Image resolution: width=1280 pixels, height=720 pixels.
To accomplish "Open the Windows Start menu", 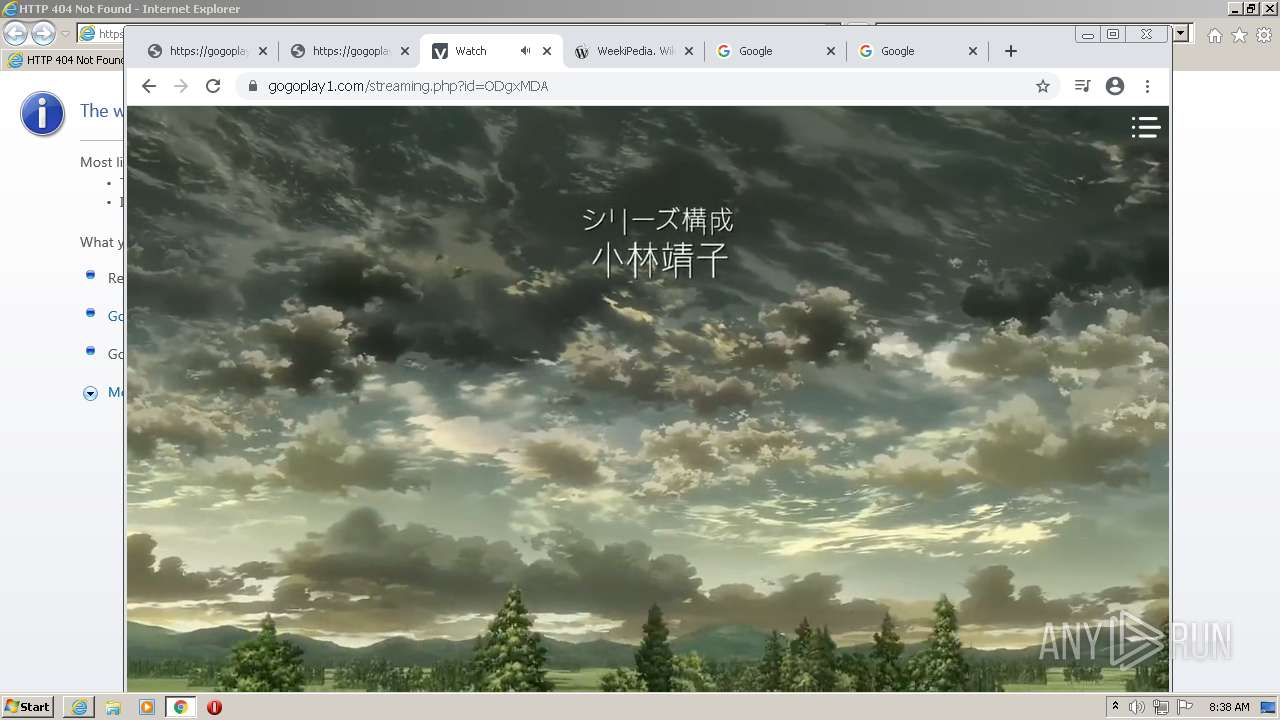I will (28, 707).
